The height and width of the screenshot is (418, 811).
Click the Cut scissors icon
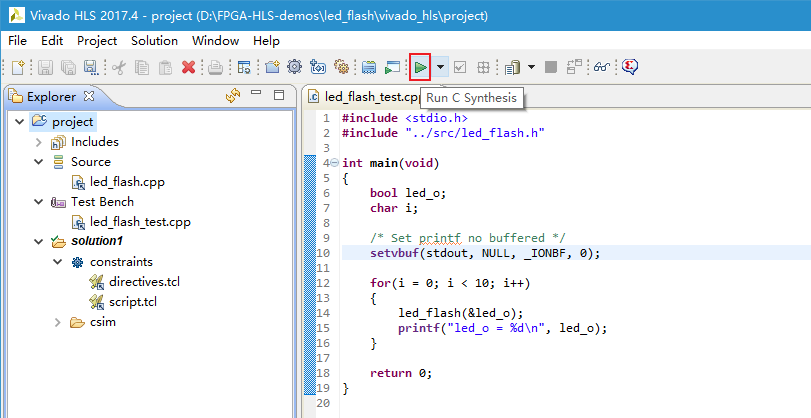point(119,67)
